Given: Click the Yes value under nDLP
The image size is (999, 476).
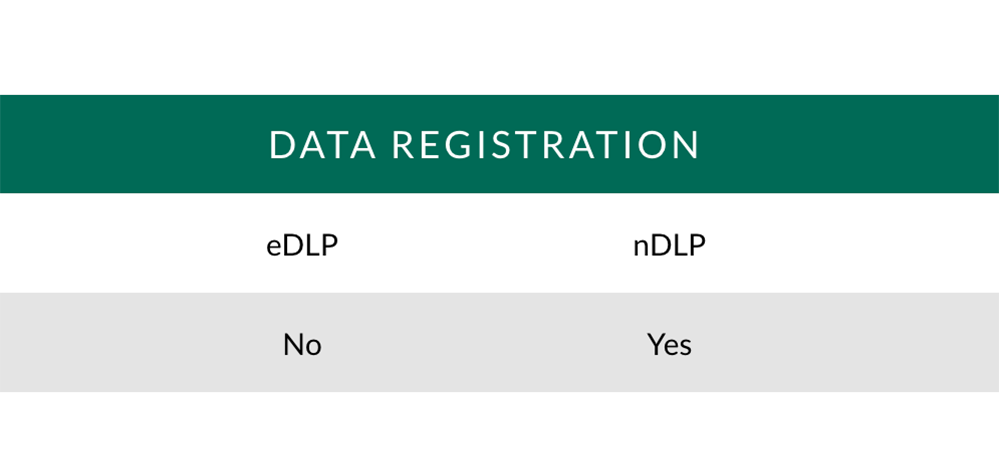Looking at the screenshot, I should pos(670,345).
